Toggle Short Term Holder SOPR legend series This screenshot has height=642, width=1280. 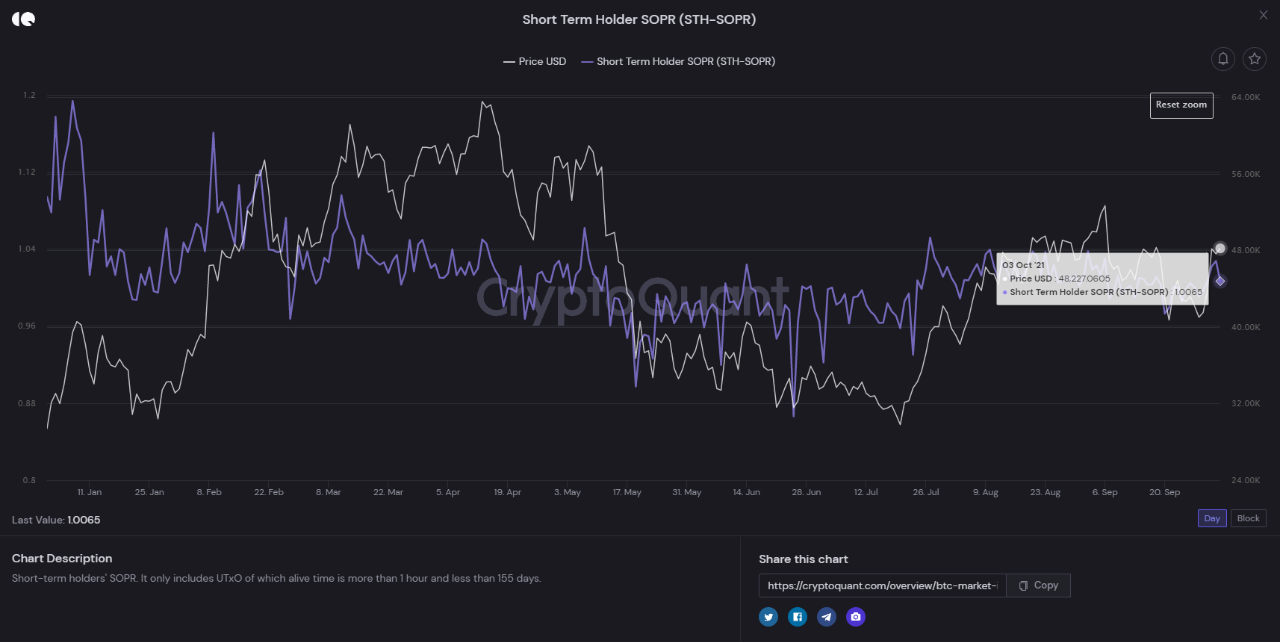[678, 62]
